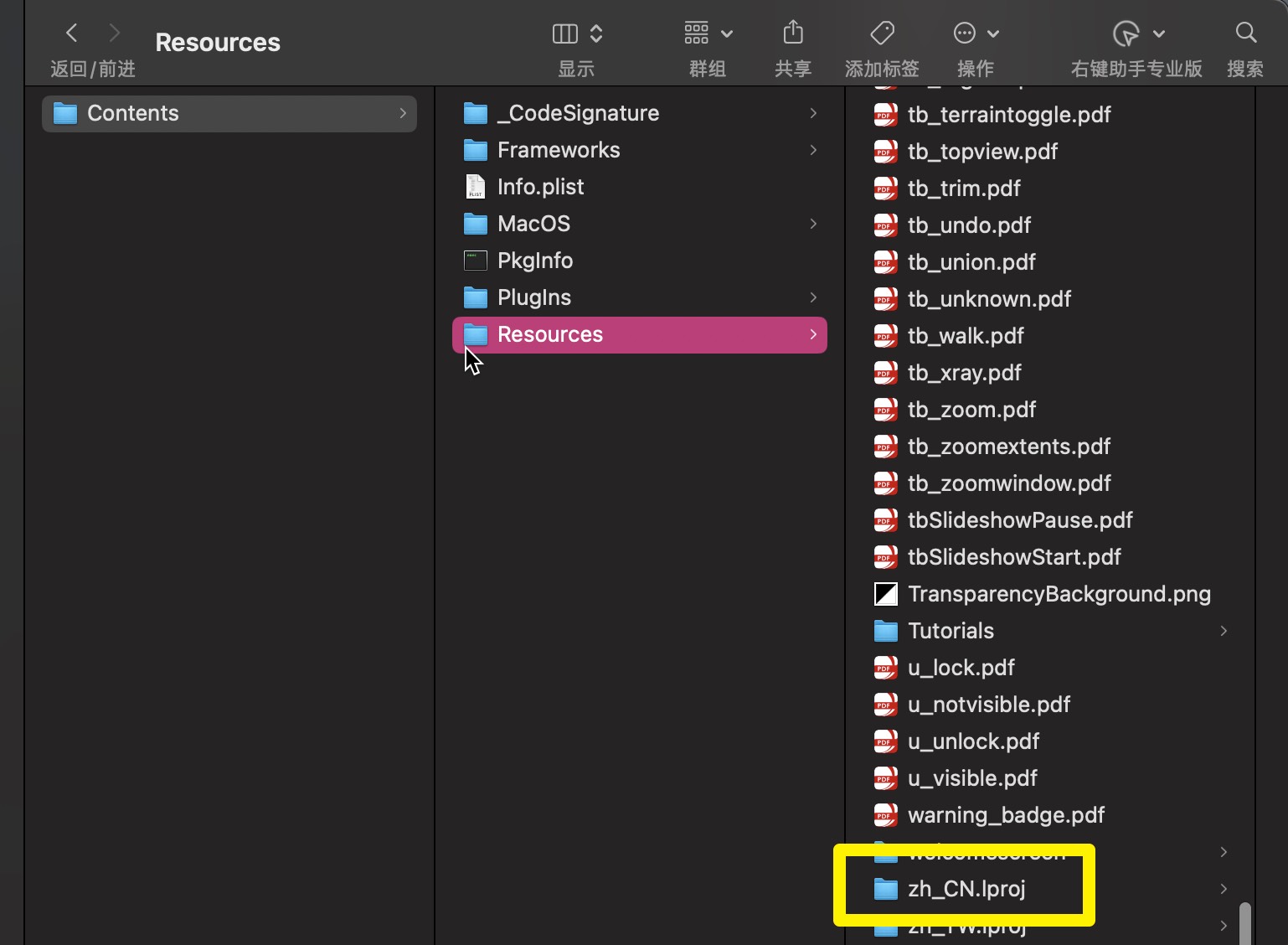Click the column view display icon
This screenshot has width=1288, height=945.
(x=565, y=34)
